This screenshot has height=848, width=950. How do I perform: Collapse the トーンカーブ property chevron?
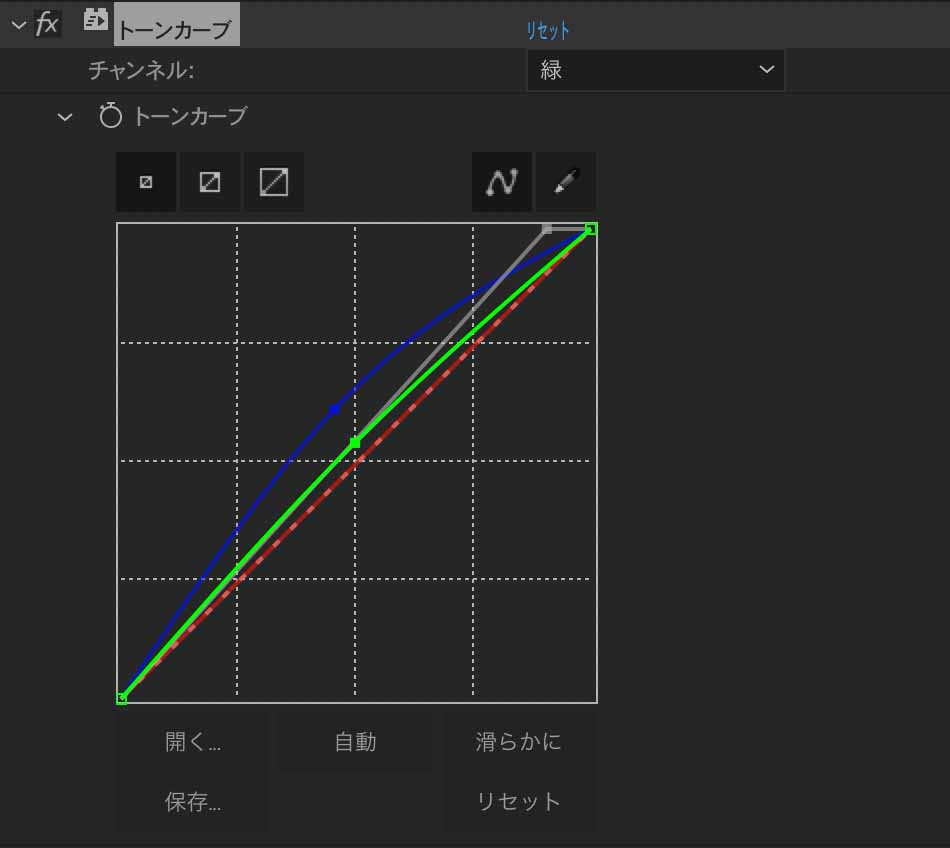tap(65, 117)
